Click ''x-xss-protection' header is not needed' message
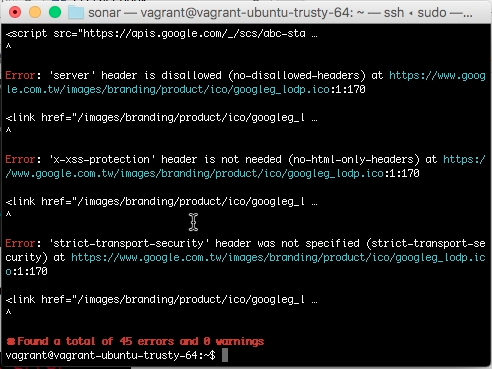 165,160
